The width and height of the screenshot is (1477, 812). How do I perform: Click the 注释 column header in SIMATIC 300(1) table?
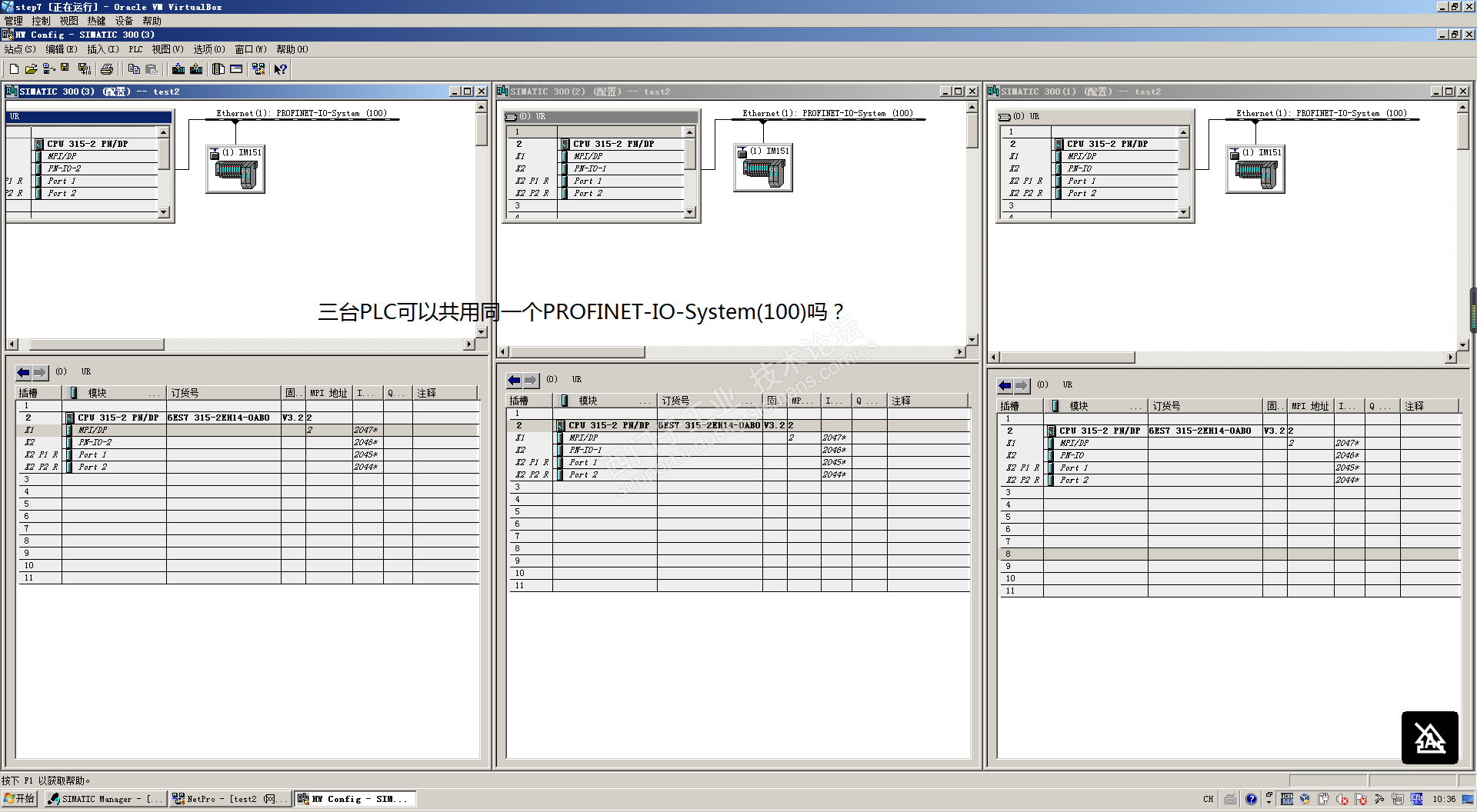(x=1431, y=406)
